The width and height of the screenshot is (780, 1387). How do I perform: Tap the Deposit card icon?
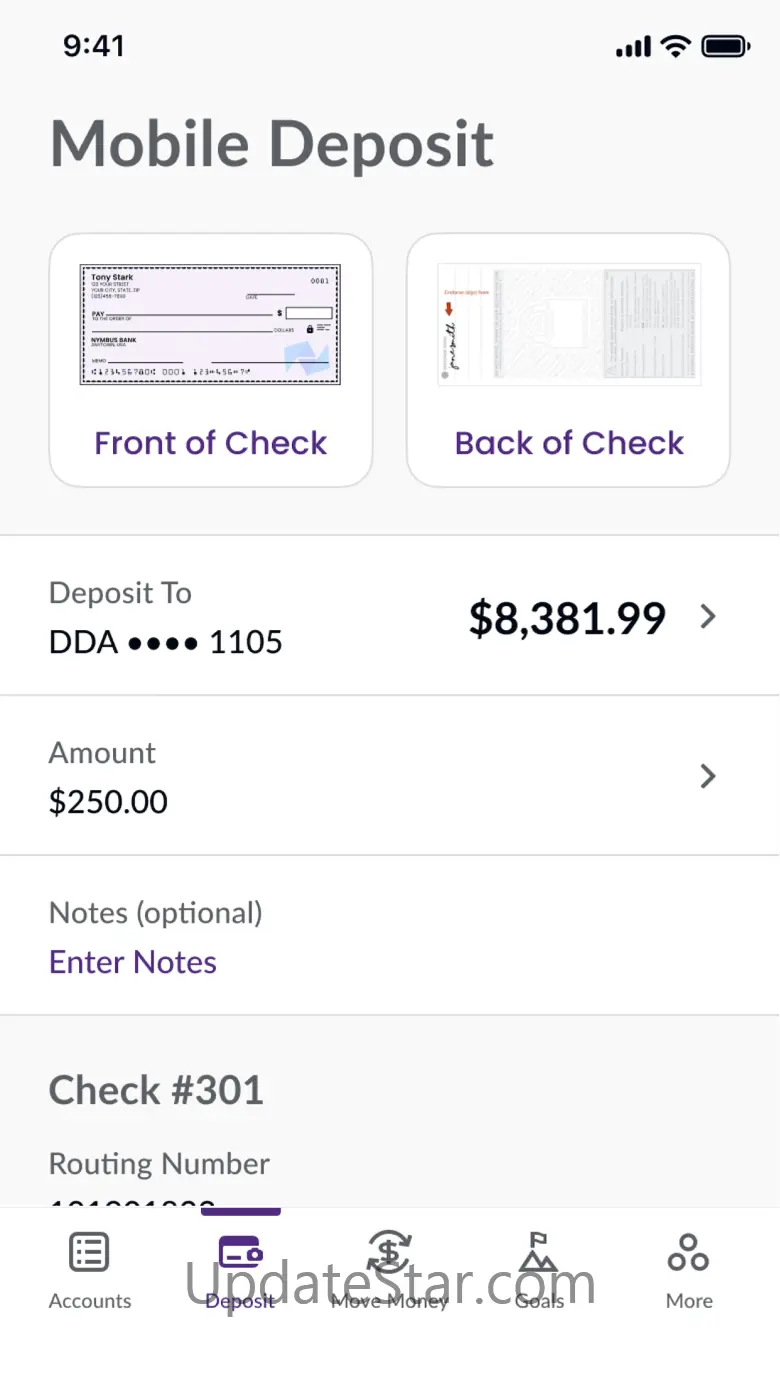point(240,1252)
